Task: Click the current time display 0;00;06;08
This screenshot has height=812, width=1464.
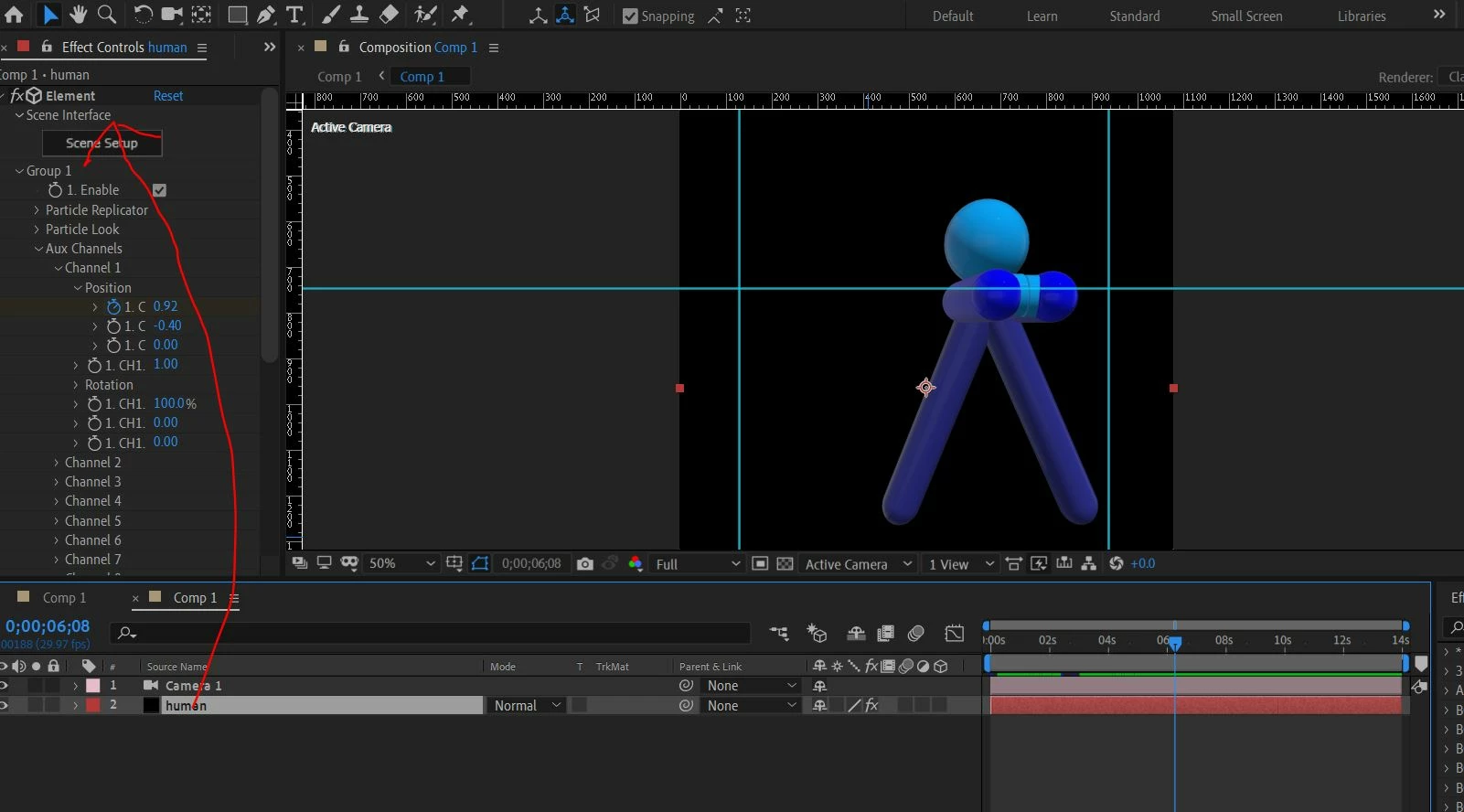Action: click(48, 626)
